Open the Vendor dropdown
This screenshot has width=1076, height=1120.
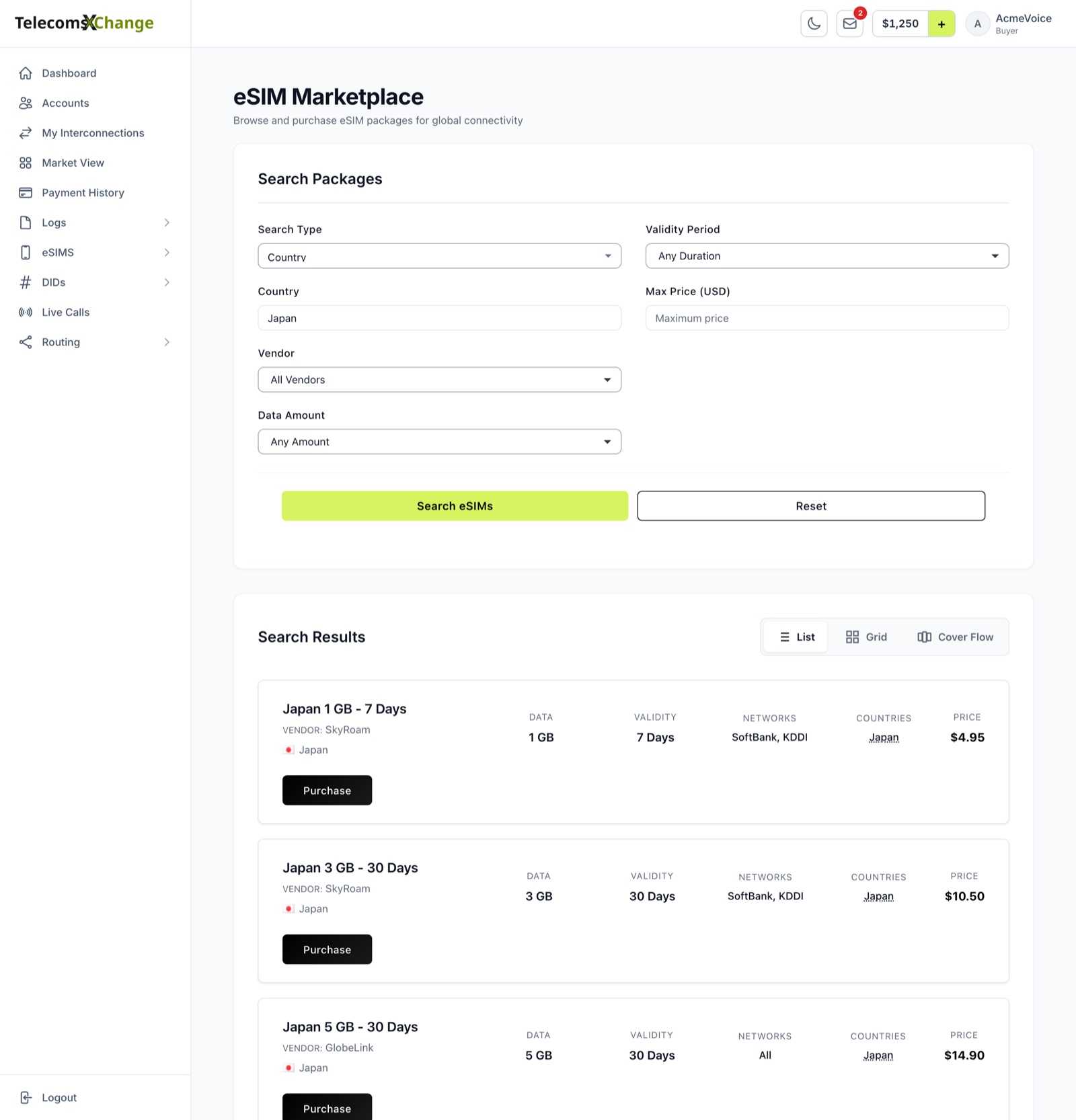pos(439,380)
